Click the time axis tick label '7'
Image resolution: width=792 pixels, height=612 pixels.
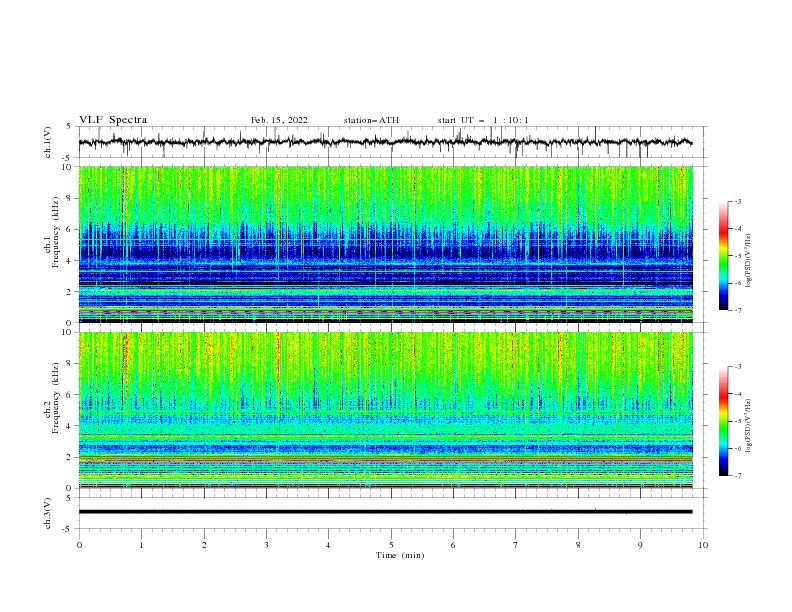point(516,545)
